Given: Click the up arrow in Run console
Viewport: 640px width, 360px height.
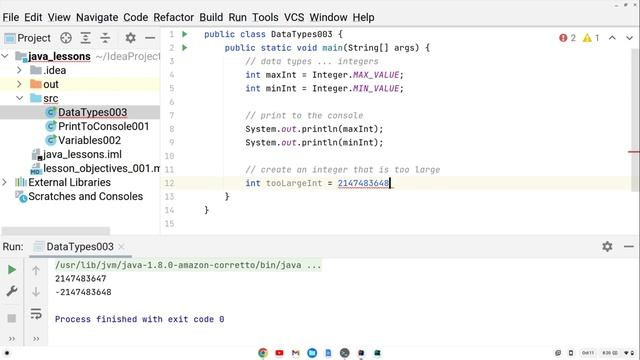Looking at the screenshot, I should 36,270.
